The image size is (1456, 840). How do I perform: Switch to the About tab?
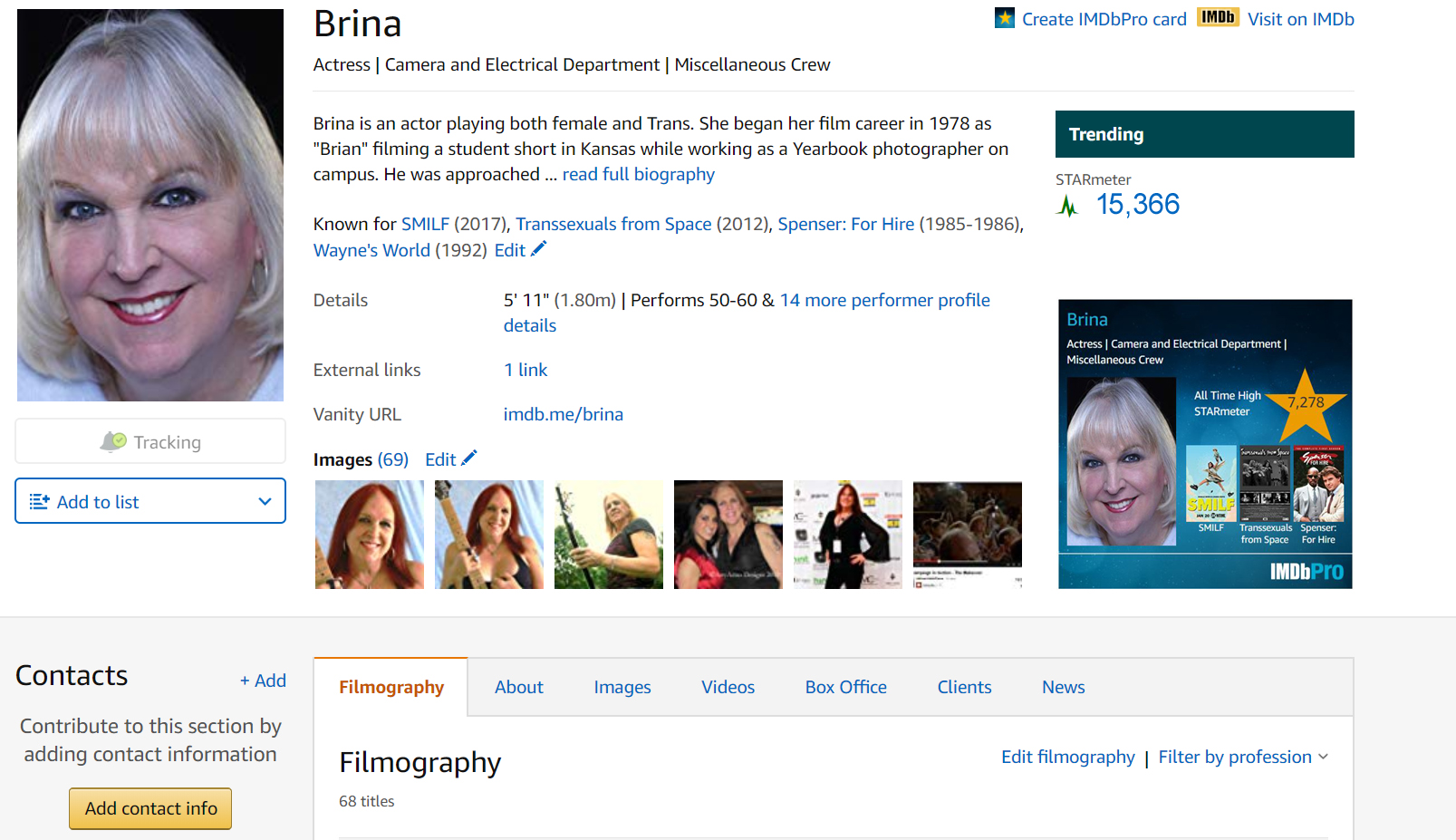[518, 688]
